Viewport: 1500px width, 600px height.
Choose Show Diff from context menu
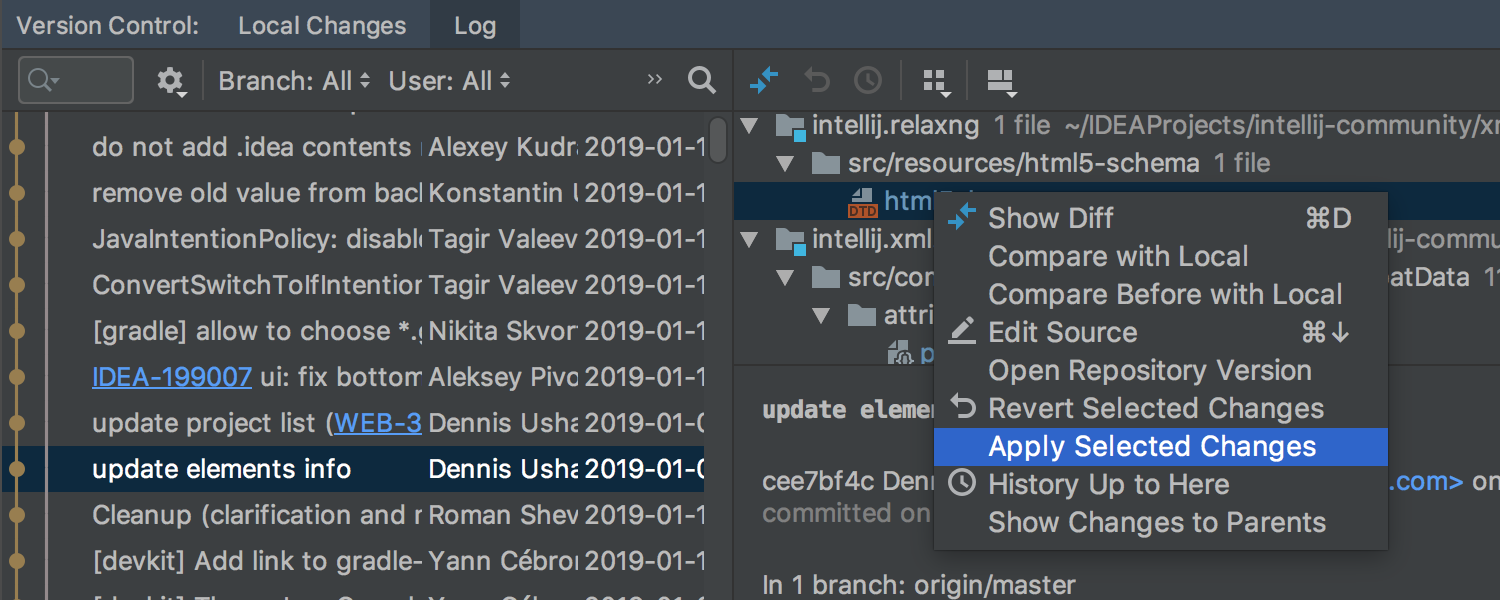pyautogui.click(x=1160, y=218)
